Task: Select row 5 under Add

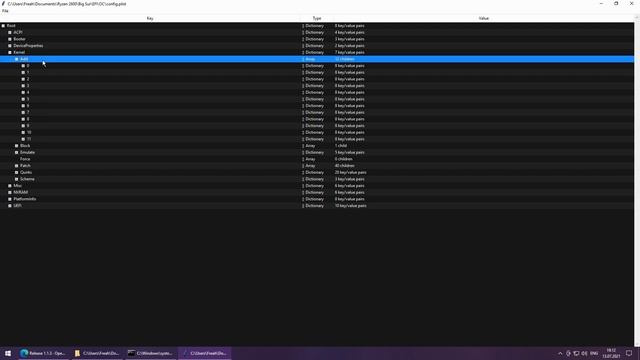Action: click(317, 99)
